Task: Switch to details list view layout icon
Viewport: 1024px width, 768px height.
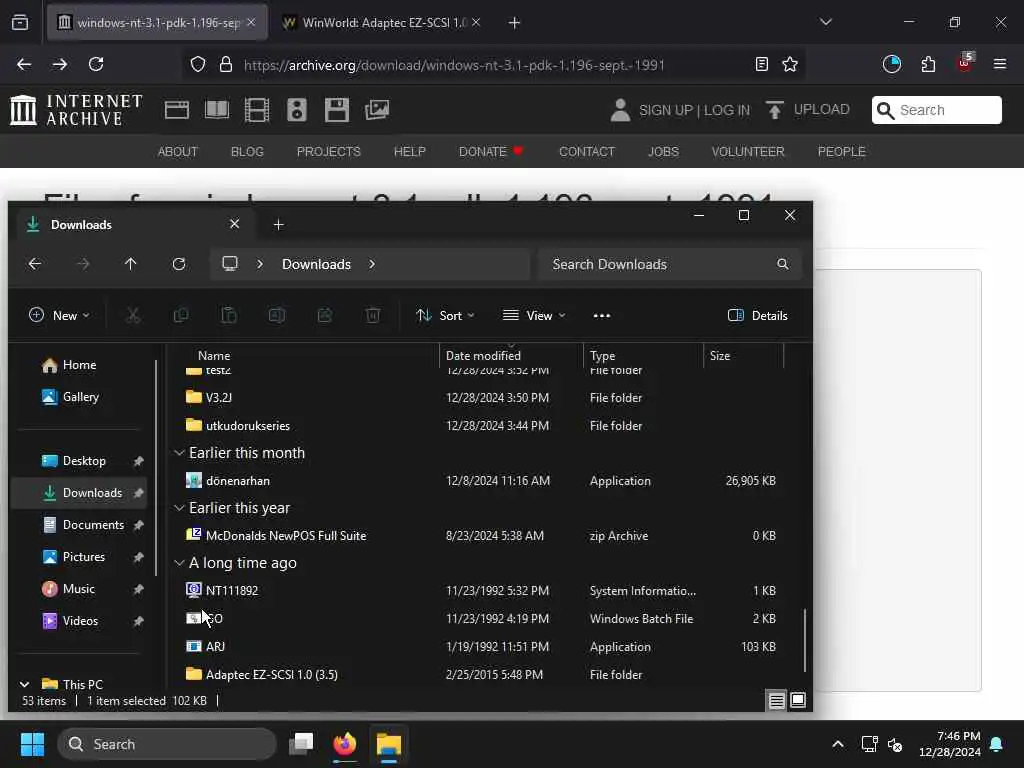Action: [x=776, y=701]
